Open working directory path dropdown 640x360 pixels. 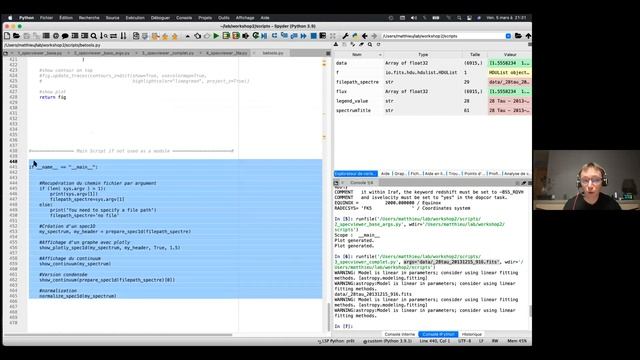pyautogui.click(x=508, y=36)
